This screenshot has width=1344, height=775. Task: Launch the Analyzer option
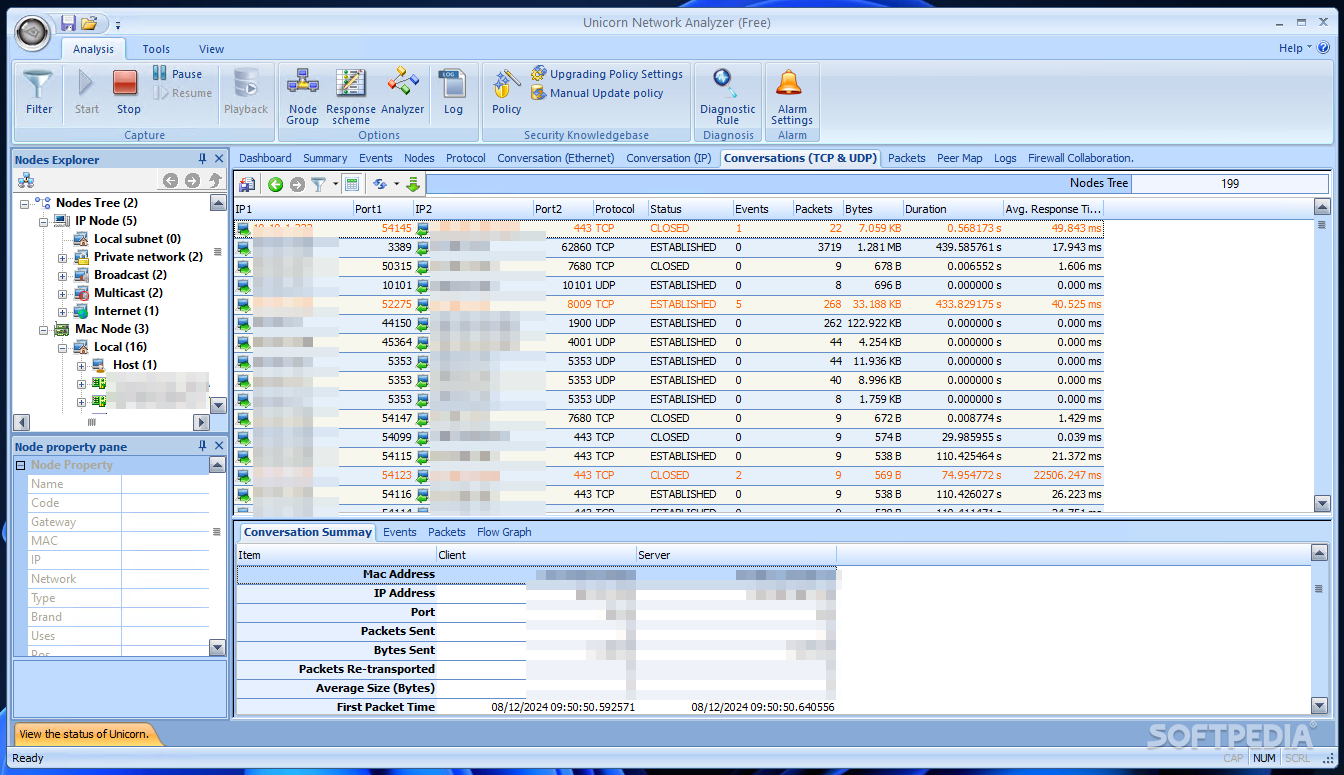click(403, 93)
